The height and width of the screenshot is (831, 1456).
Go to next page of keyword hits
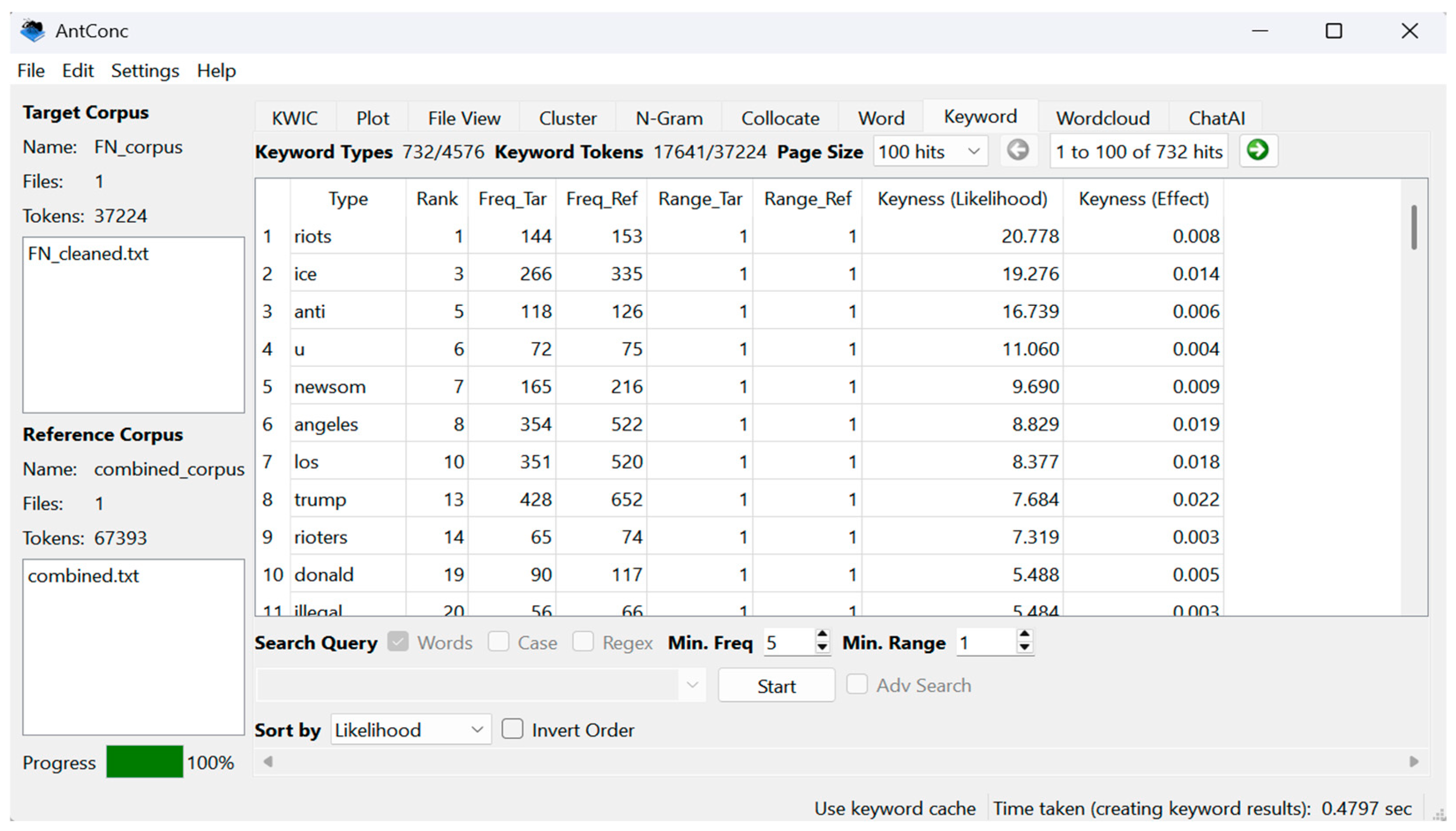[x=1257, y=150]
